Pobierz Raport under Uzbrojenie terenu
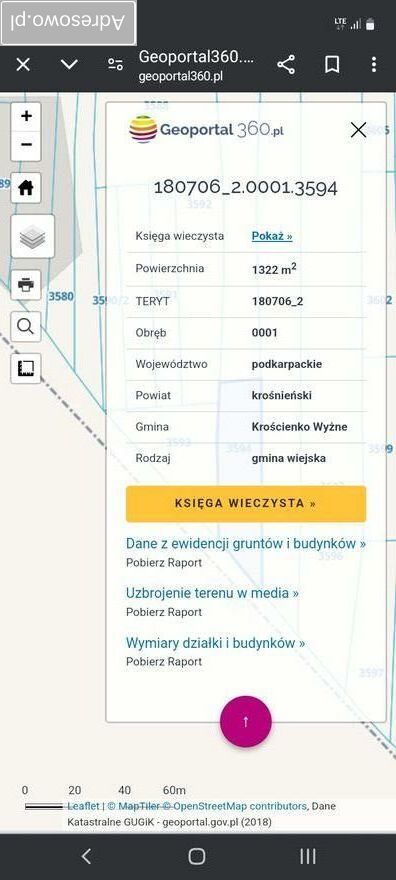 [164, 612]
